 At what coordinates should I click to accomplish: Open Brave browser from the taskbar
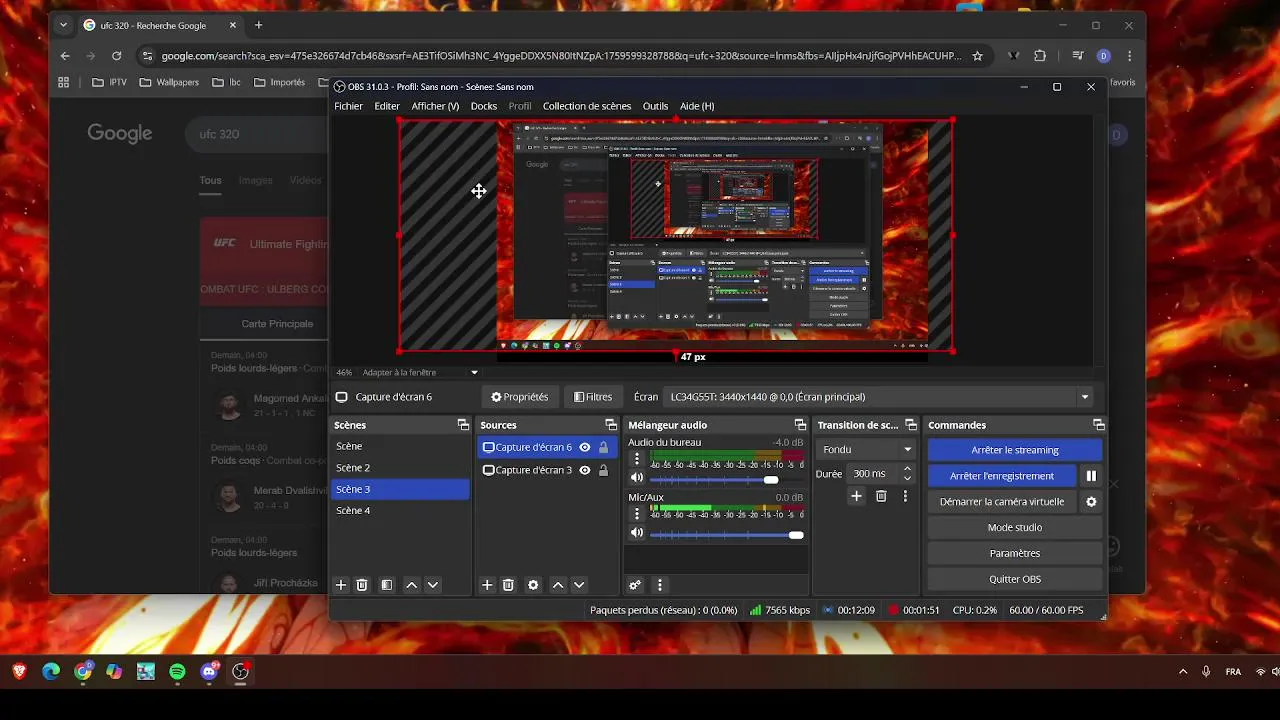19,672
